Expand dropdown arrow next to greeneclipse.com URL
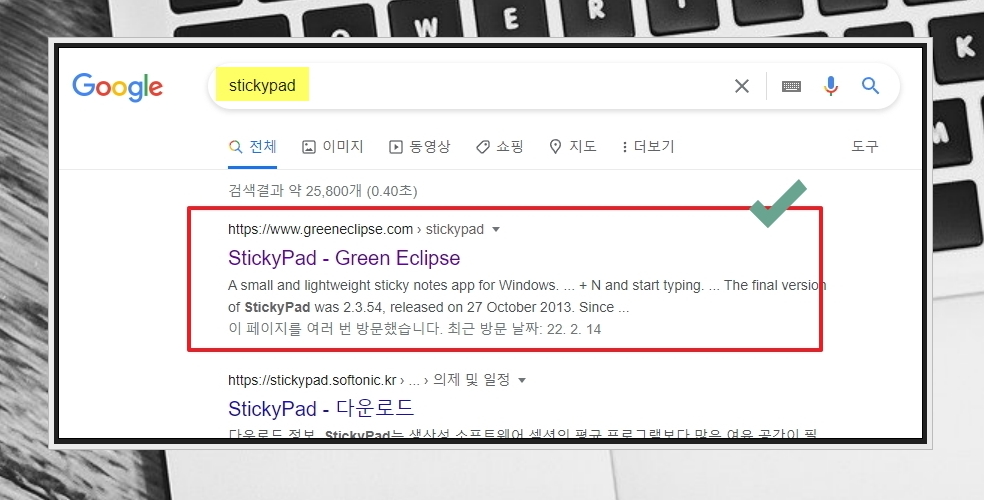The image size is (984, 500). click(x=496, y=230)
